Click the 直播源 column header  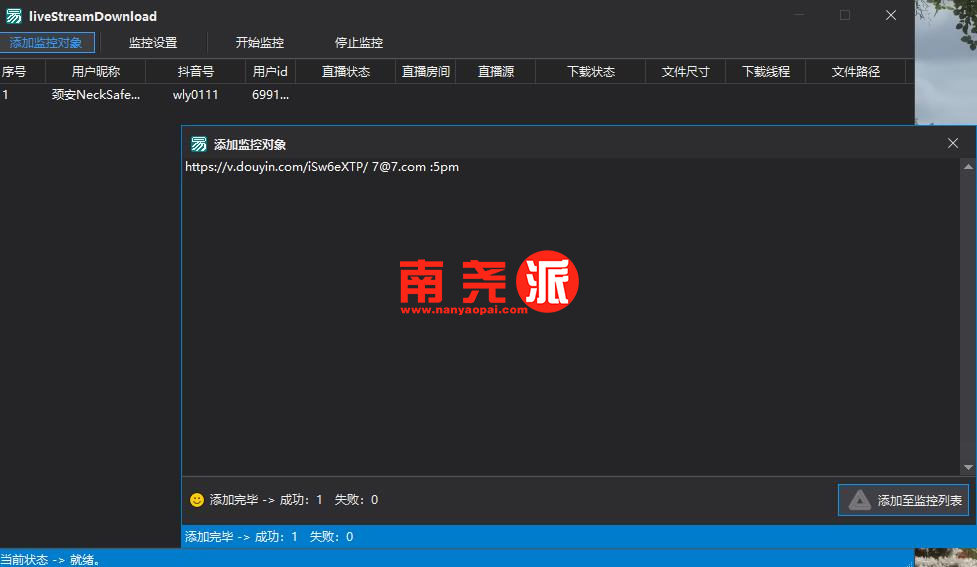click(495, 72)
